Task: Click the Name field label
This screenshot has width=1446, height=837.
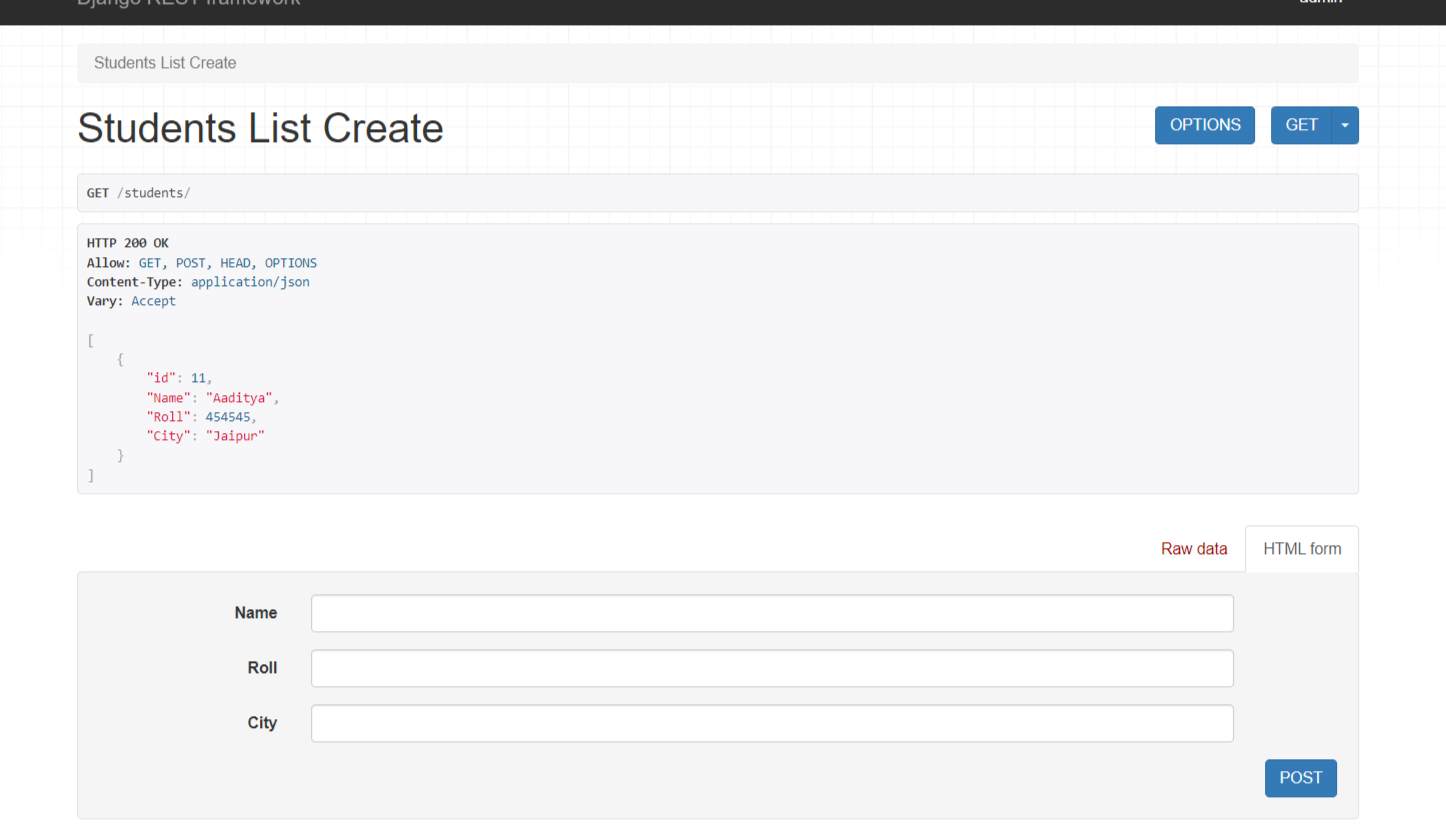Action: coord(256,613)
